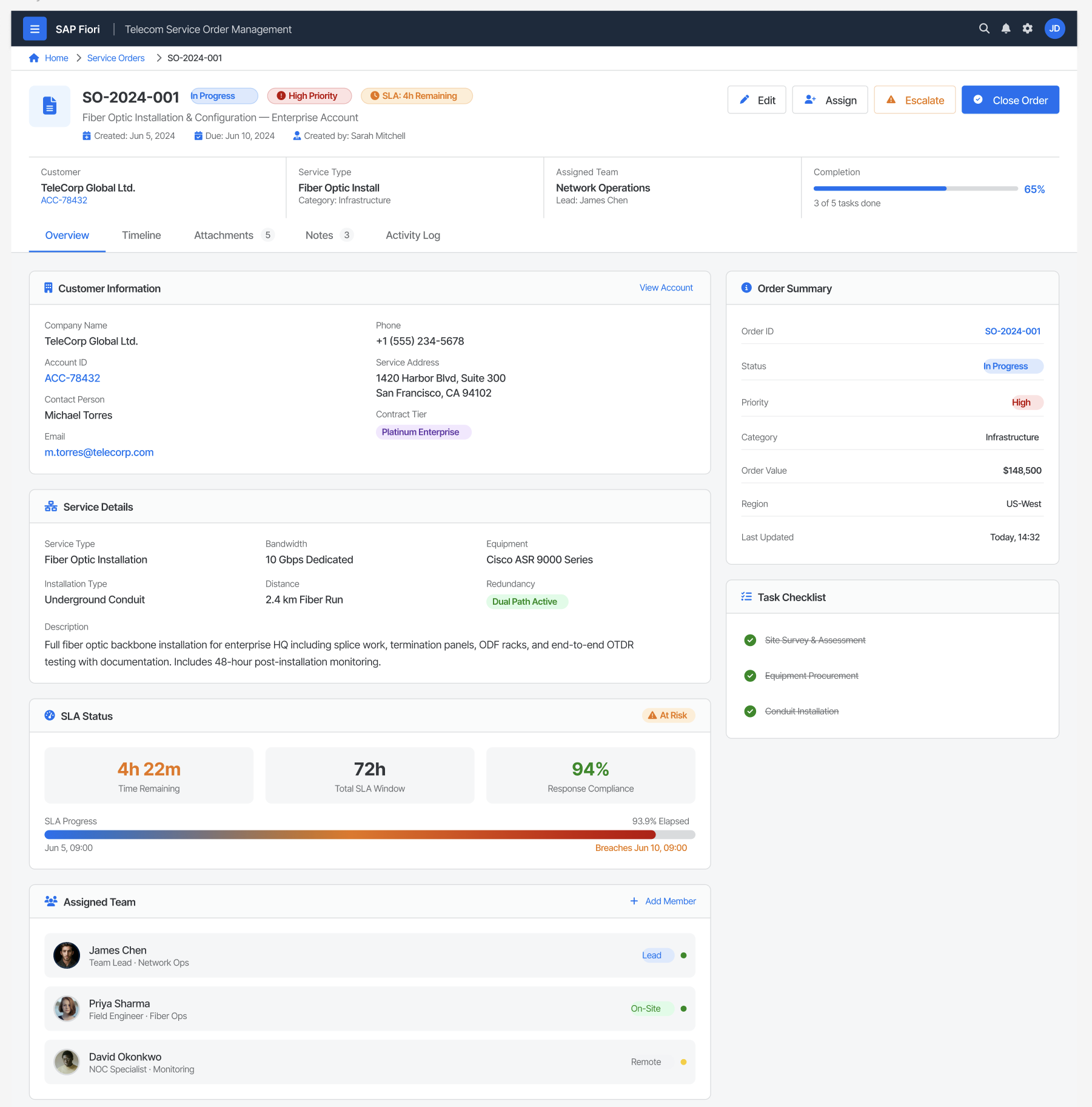Click the breadcrumb chevron after Home

[79, 58]
